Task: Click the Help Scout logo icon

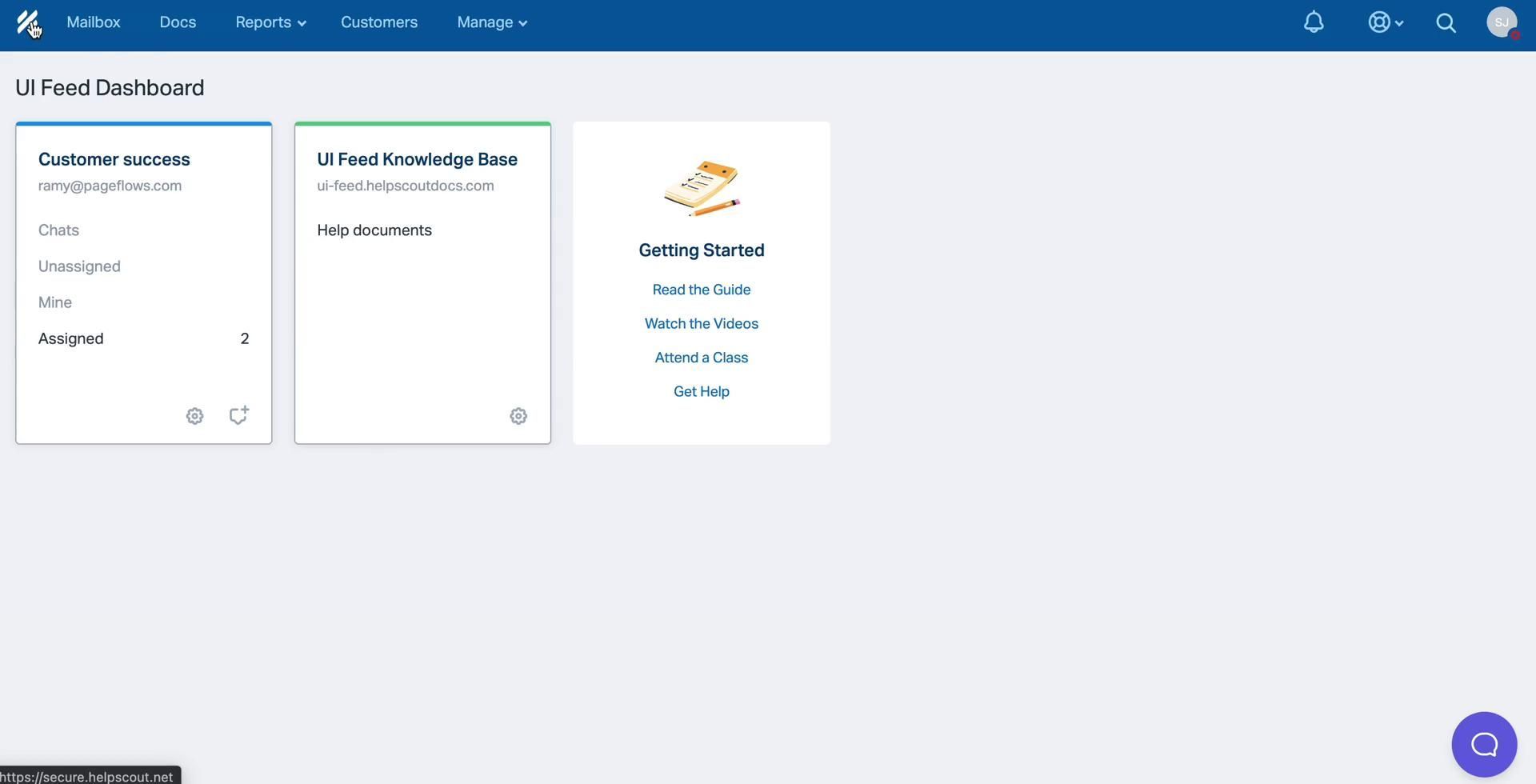Action: coord(27,22)
